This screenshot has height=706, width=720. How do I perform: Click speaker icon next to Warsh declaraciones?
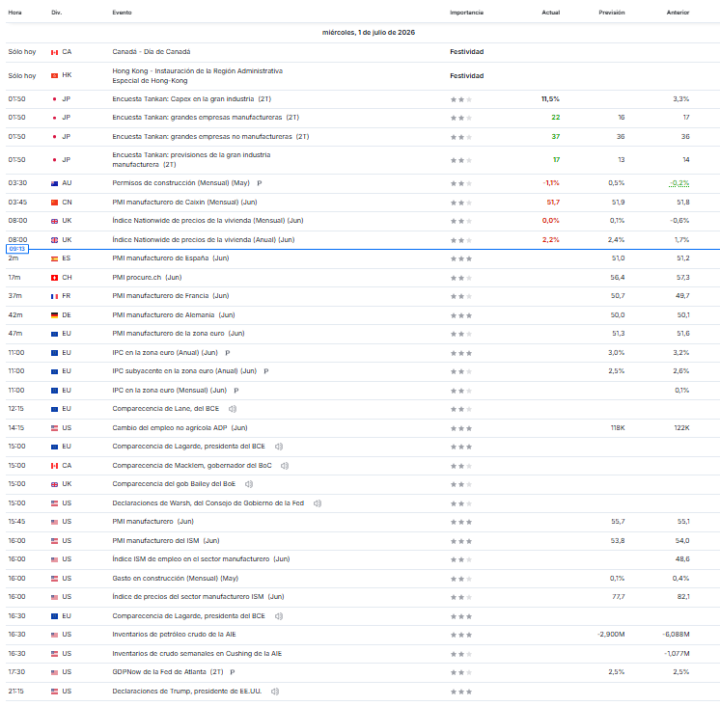[317, 503]
